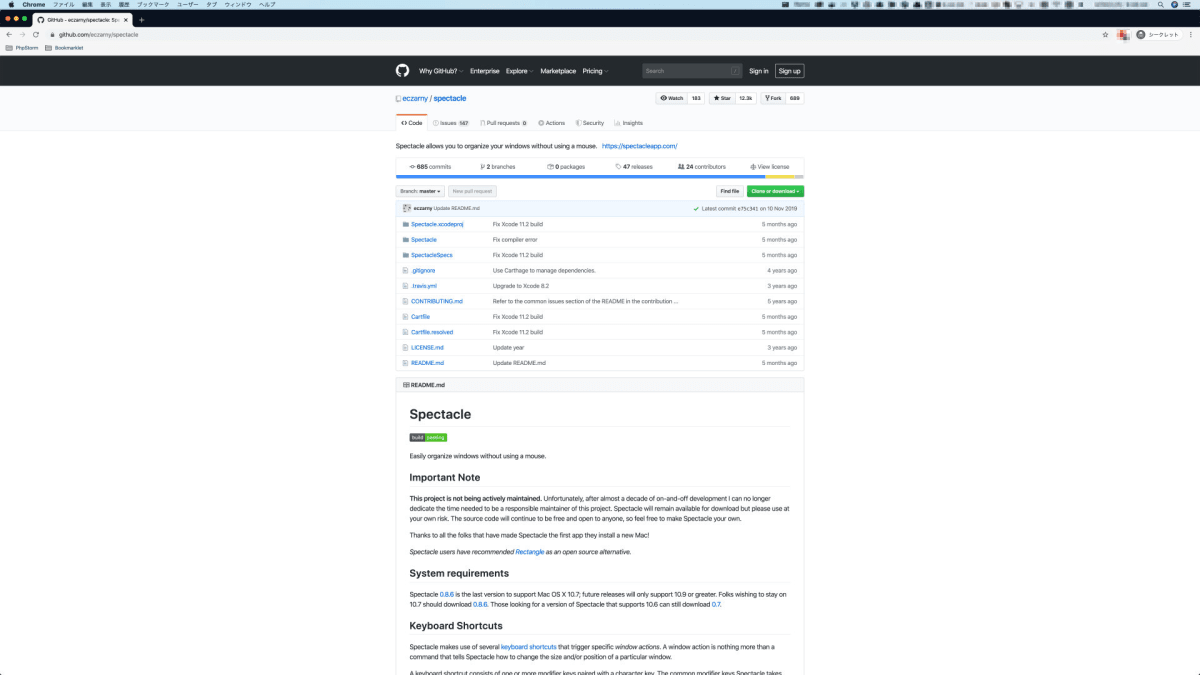
Task: Click the build passing badge
Action: 428,437
